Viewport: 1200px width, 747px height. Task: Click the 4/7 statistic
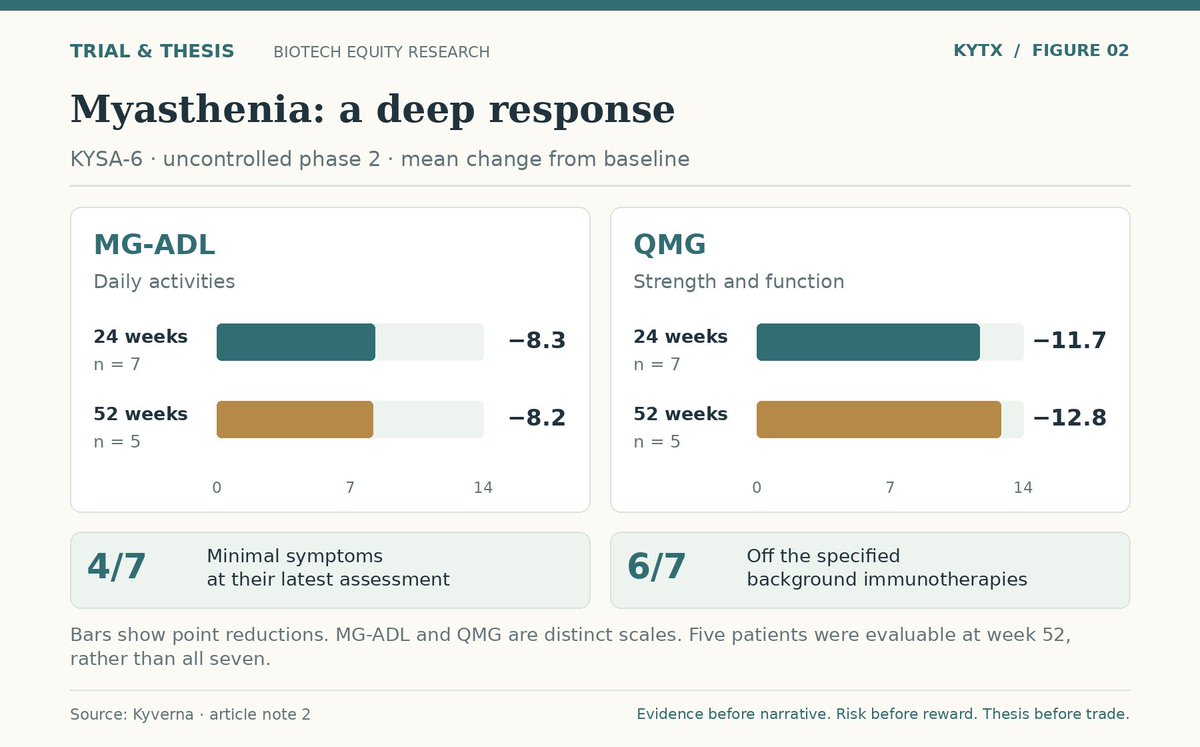pyautogui.click(x=116, y=567)
